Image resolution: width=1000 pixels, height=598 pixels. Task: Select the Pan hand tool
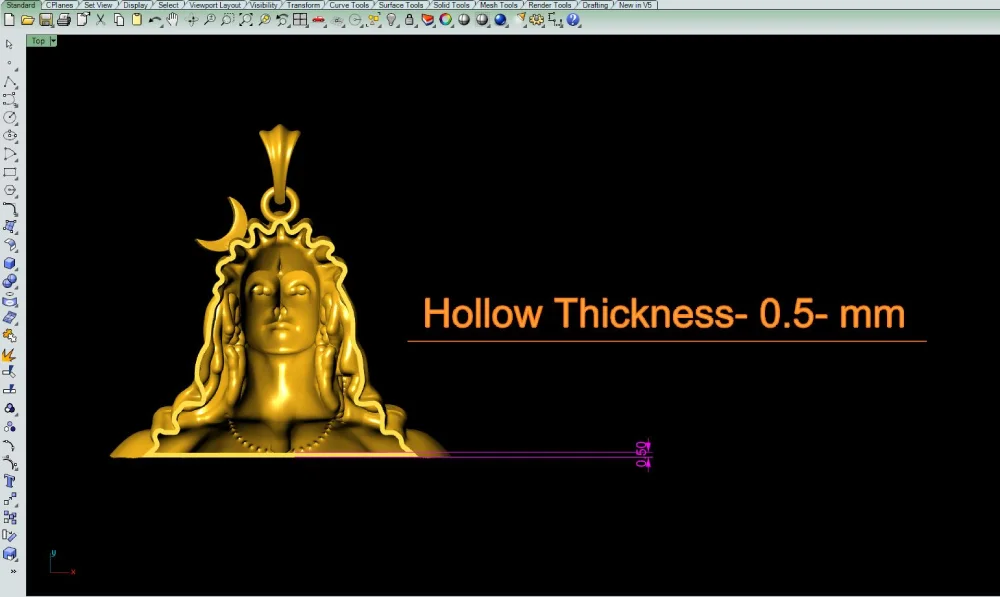173,20
